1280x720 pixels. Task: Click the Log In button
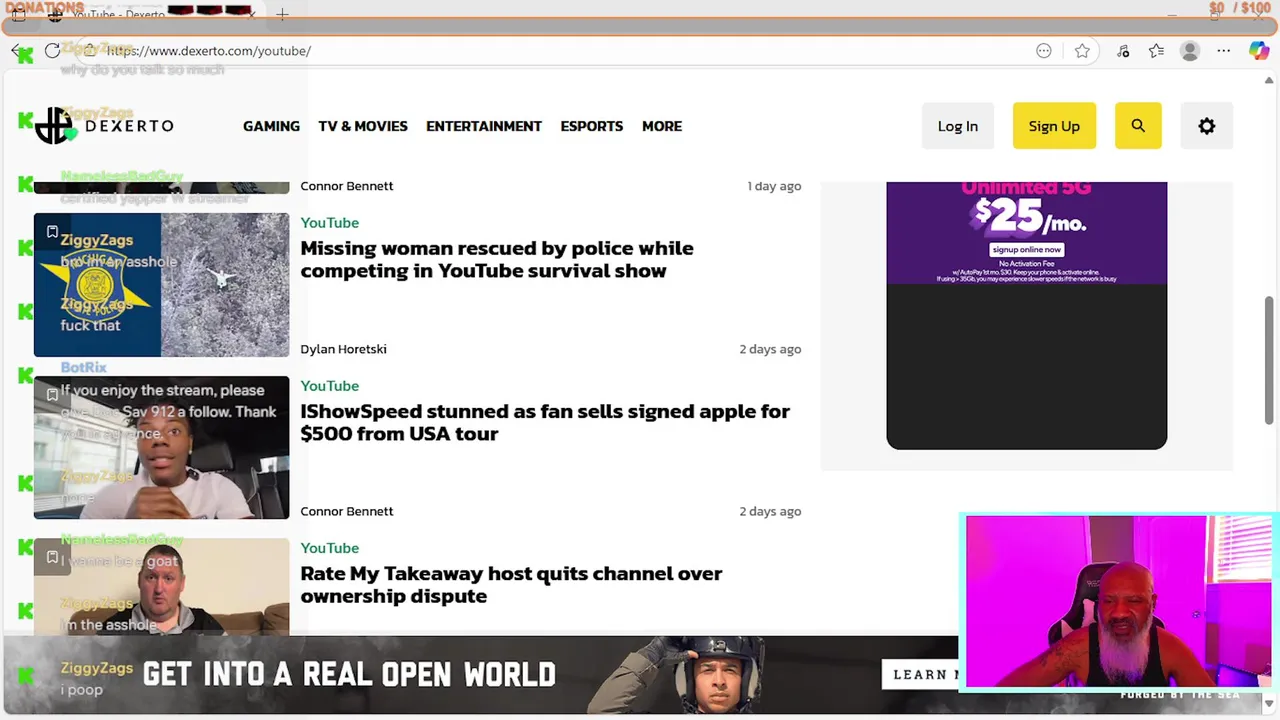tap(958, 126)
